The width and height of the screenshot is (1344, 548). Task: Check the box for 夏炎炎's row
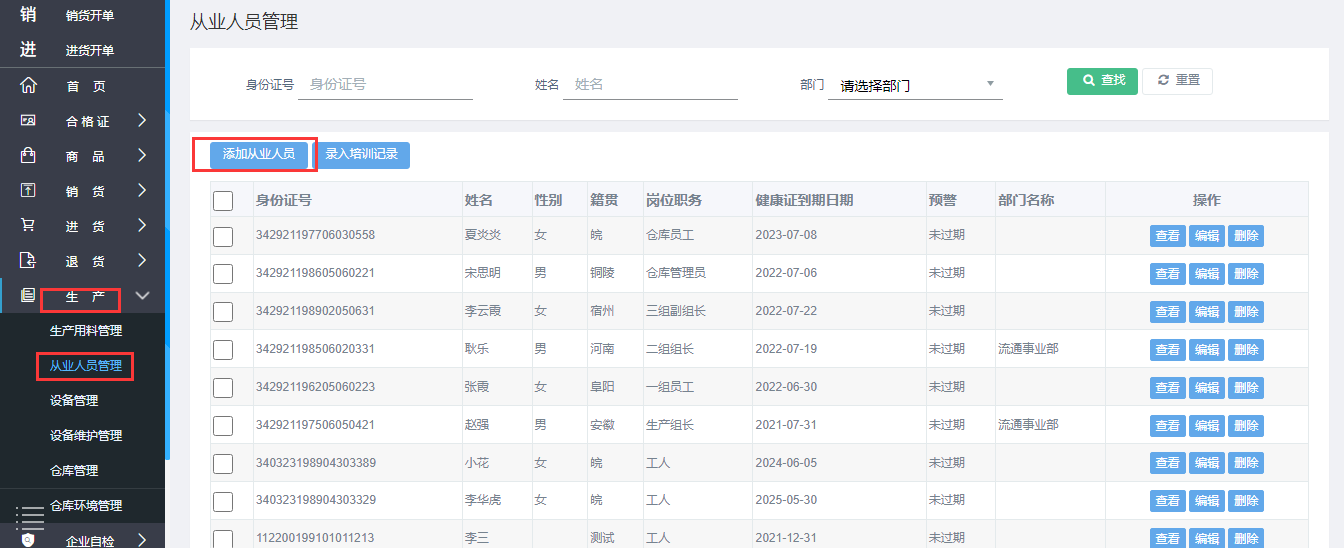point(223,236)
